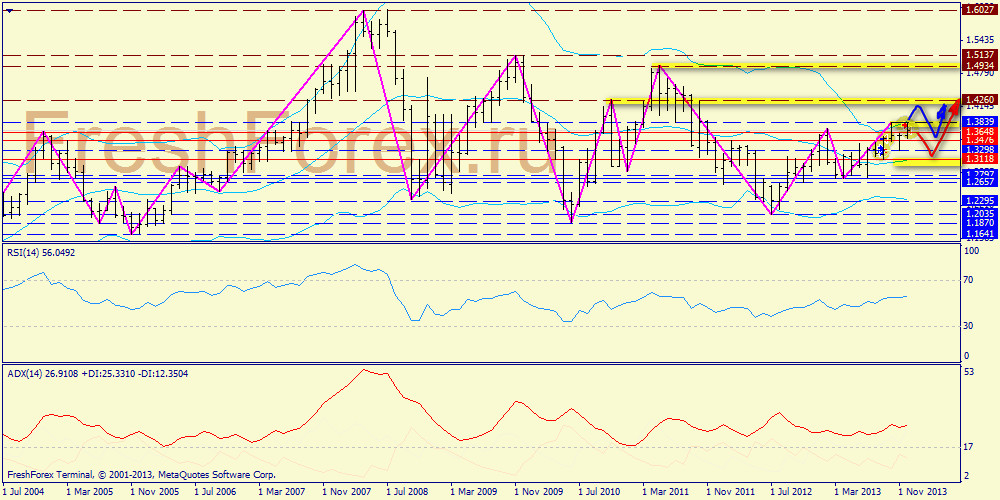Select the red 1.3118 support level label
This screenshot has height=500, width=1000.
click(976, 159)
